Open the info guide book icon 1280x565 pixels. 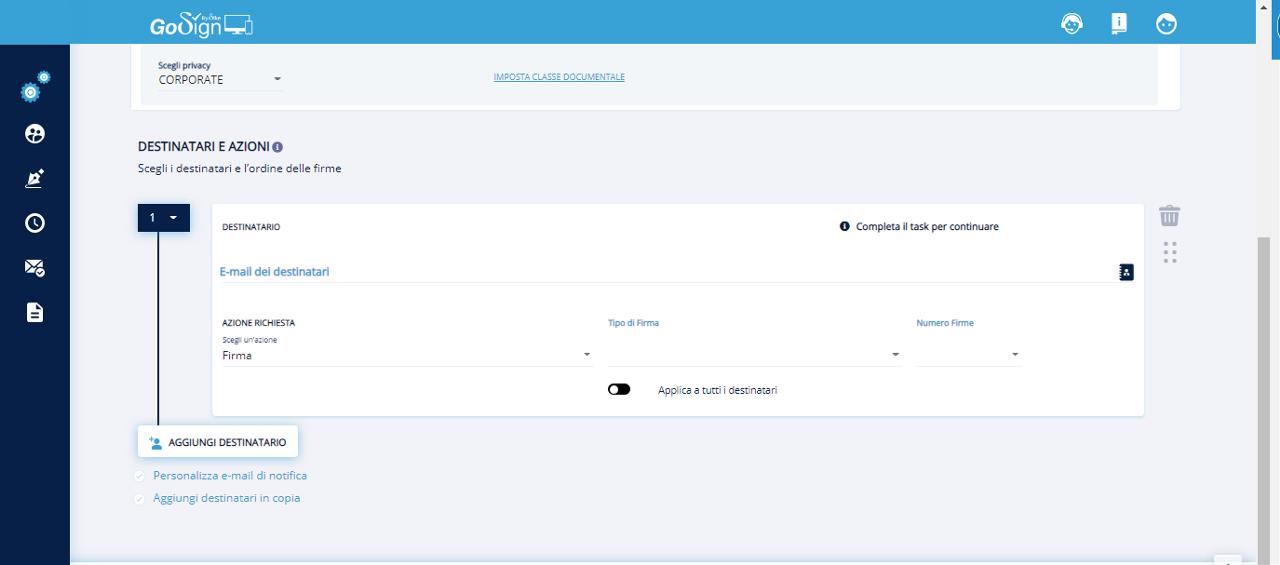pos(1119,24)
